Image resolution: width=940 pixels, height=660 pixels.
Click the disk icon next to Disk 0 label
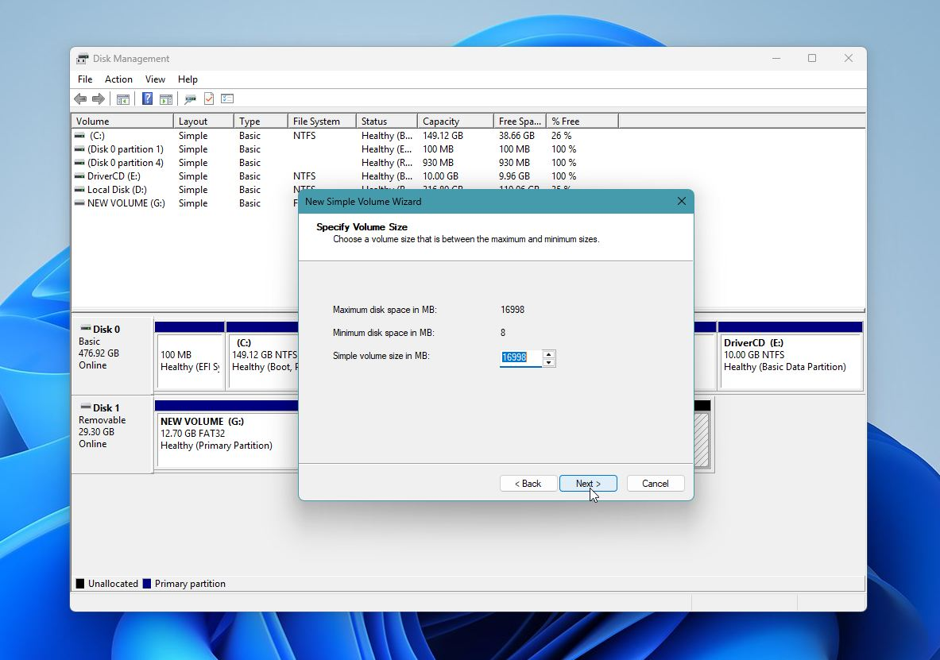click(x=85, y=329)
